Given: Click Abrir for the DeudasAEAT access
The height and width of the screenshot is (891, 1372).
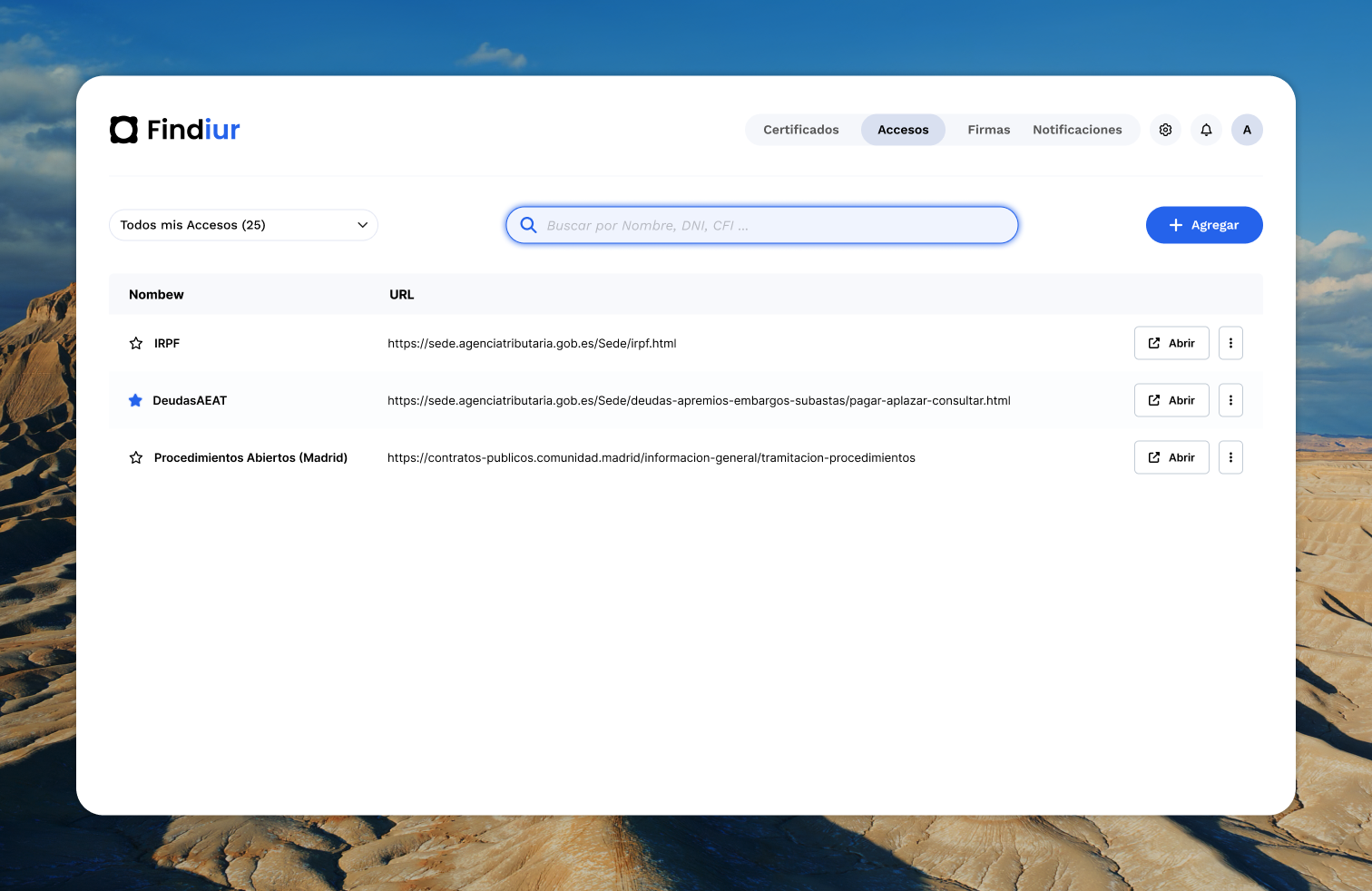Looking at the screenshot, I should pyautogui.click(x=1171, y=400).
